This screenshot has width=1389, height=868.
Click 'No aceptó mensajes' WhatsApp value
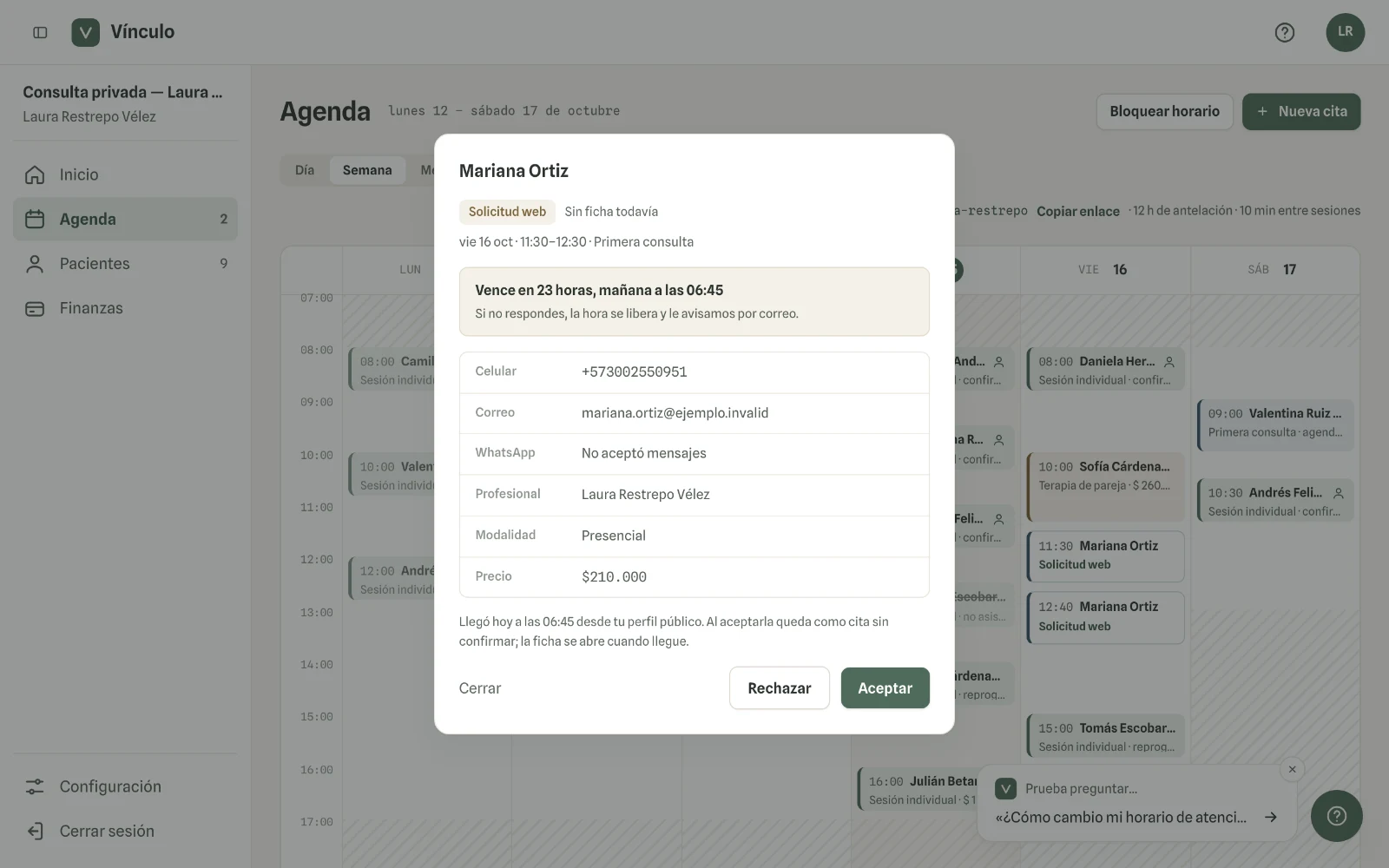644,453
